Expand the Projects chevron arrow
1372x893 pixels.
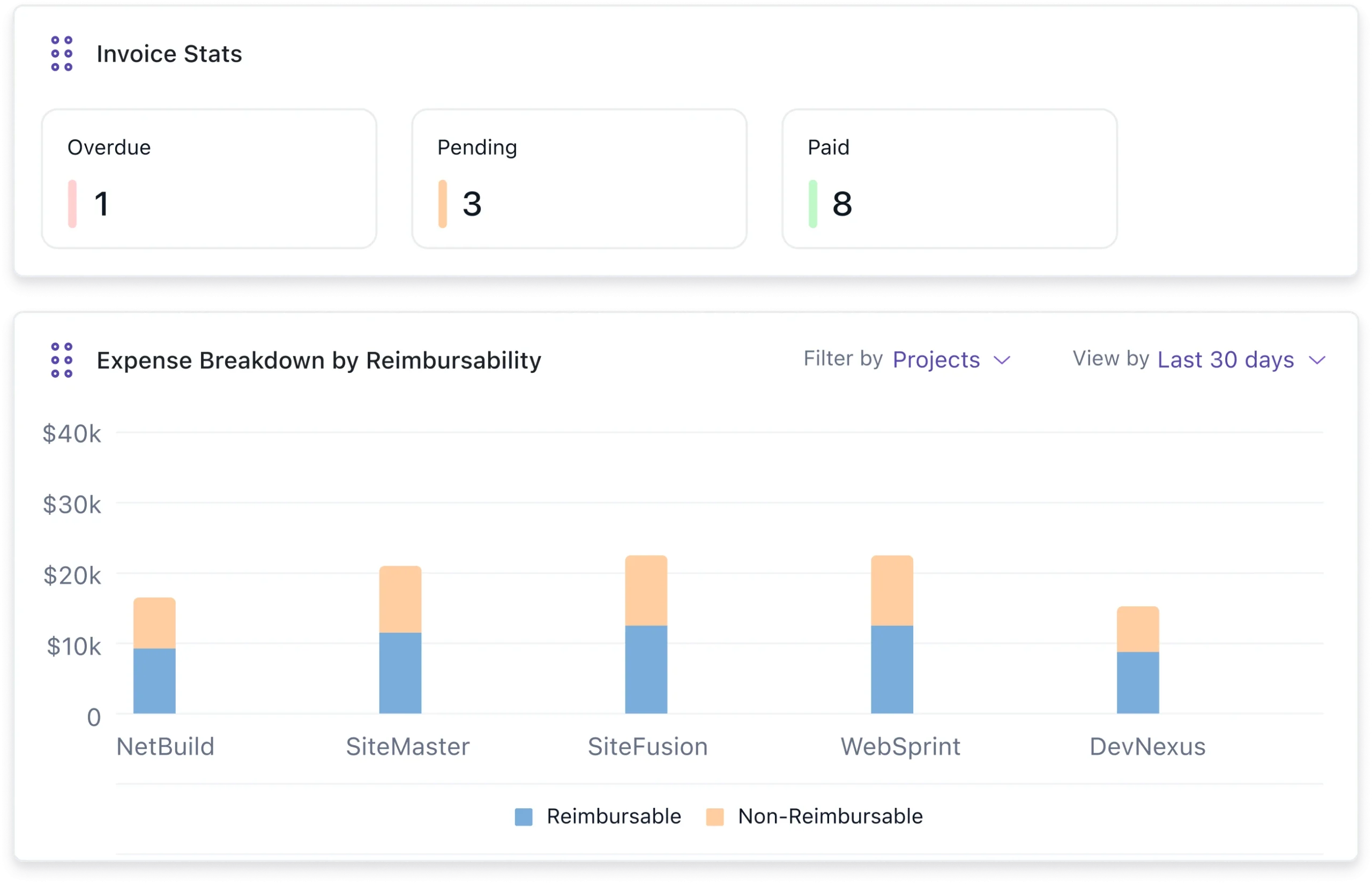1002,361
